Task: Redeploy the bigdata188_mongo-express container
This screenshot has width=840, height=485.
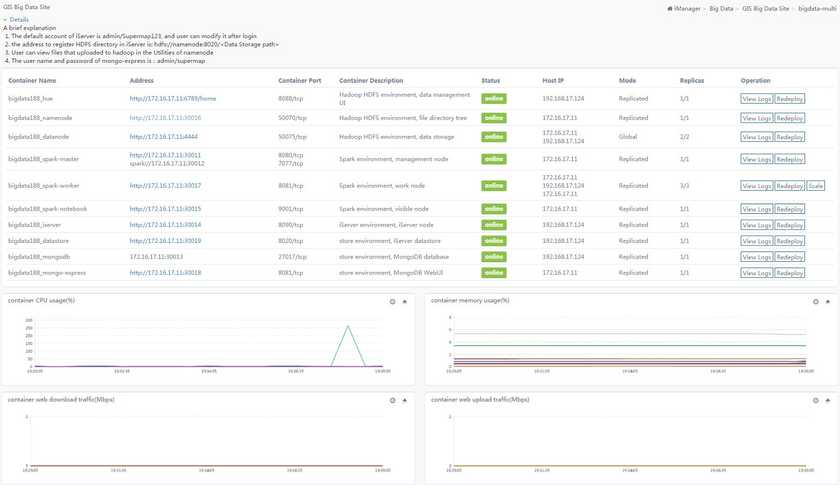Action: click(789, 273)
